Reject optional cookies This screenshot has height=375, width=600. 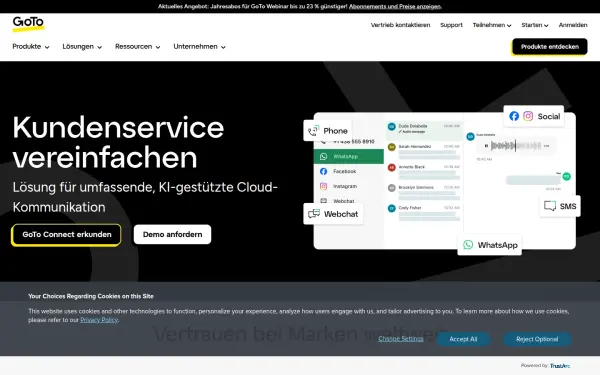(x=537, y=339)
